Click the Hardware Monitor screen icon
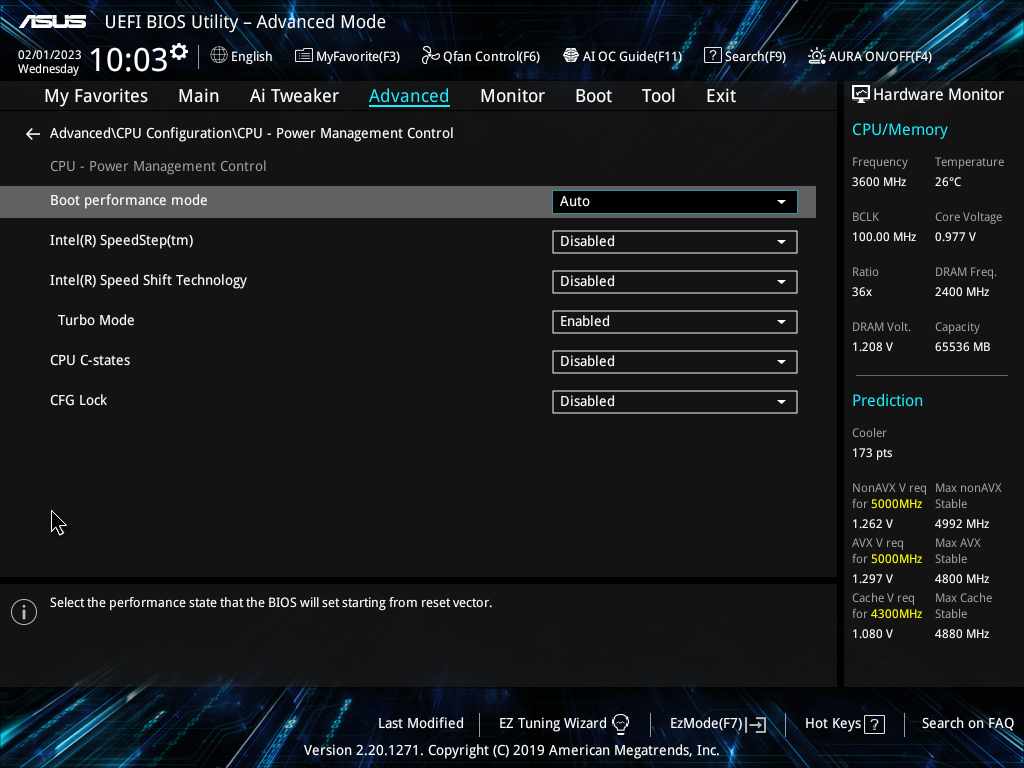Image resolution: width=1024 pixels, height=768 pixels. pos(861,95)
